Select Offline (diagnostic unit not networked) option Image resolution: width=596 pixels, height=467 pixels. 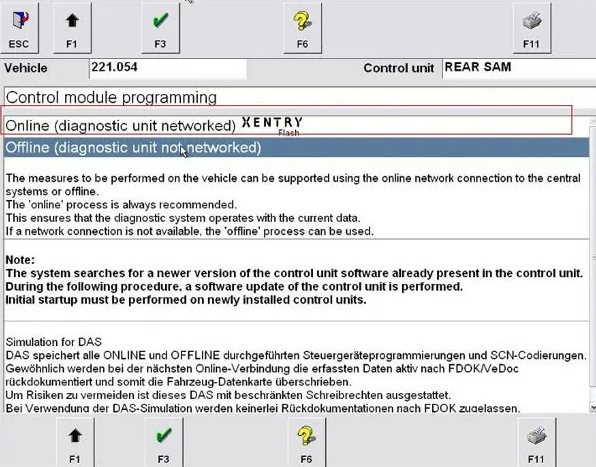point(296,147)
